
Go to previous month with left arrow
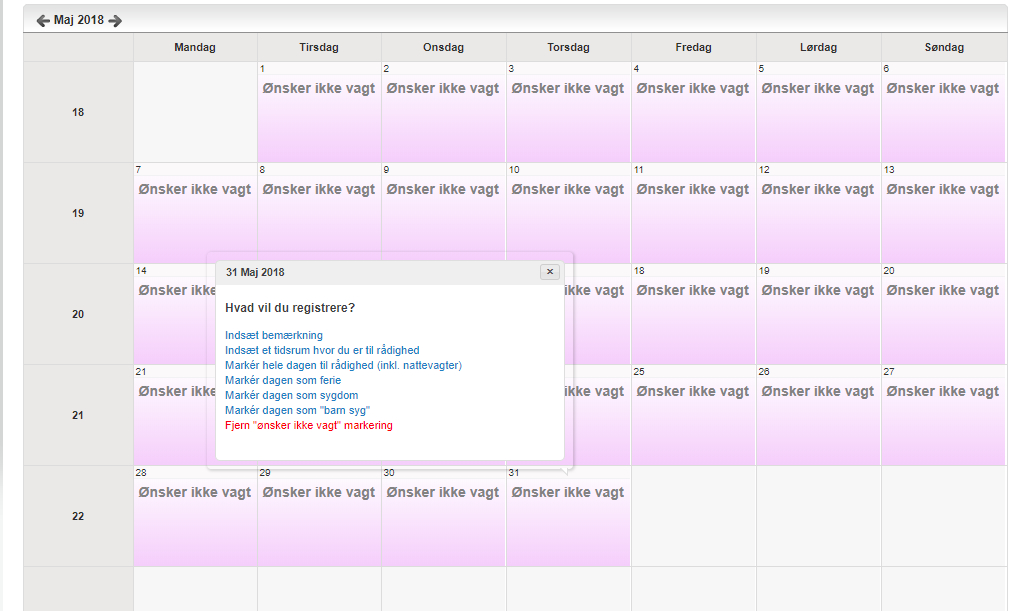43,21
